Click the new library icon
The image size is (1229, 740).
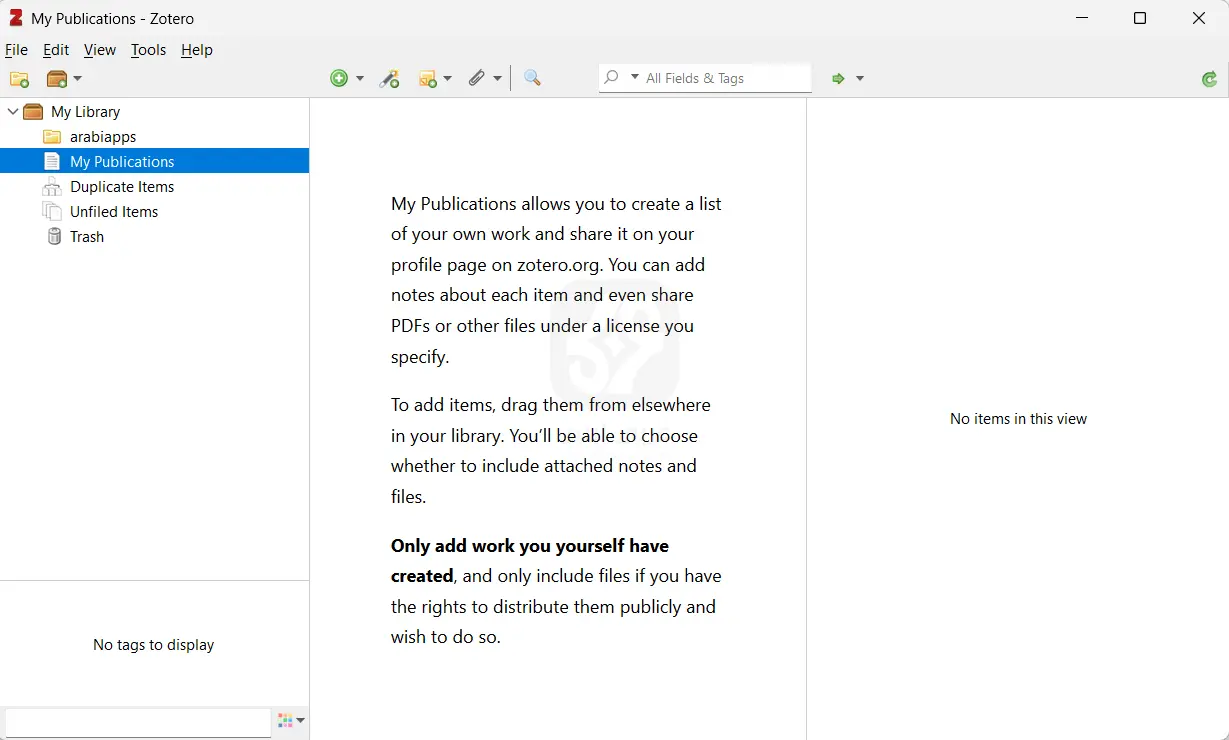click(x=58, y=79)
